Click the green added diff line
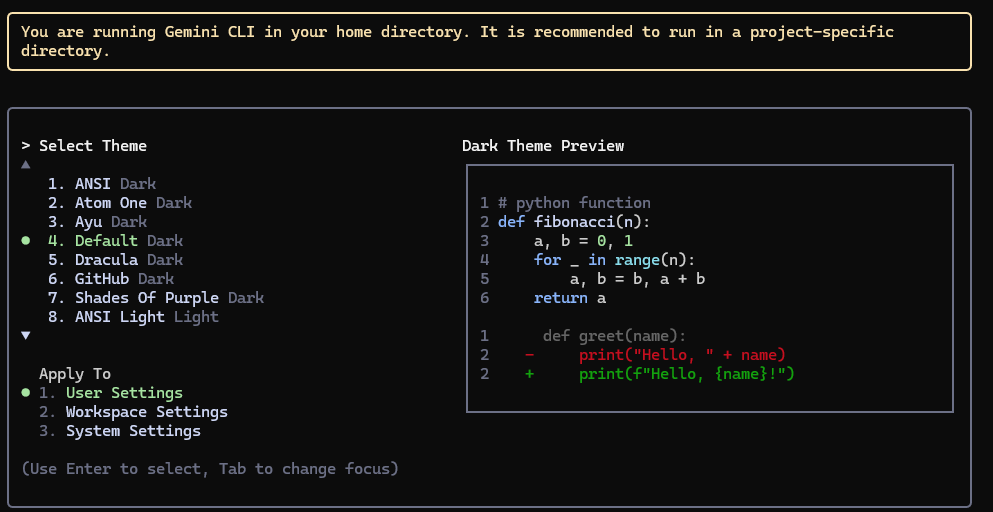The height and width of the screenshot is (512, 993). tap(637, 374)
